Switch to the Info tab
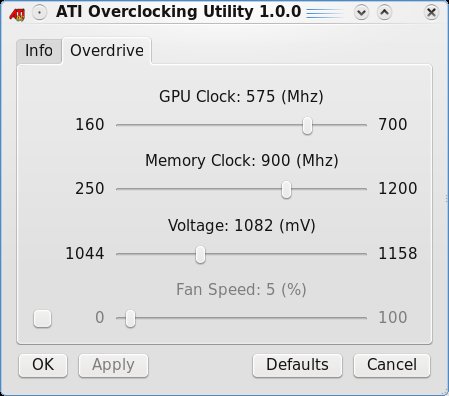 click(39, 51)
